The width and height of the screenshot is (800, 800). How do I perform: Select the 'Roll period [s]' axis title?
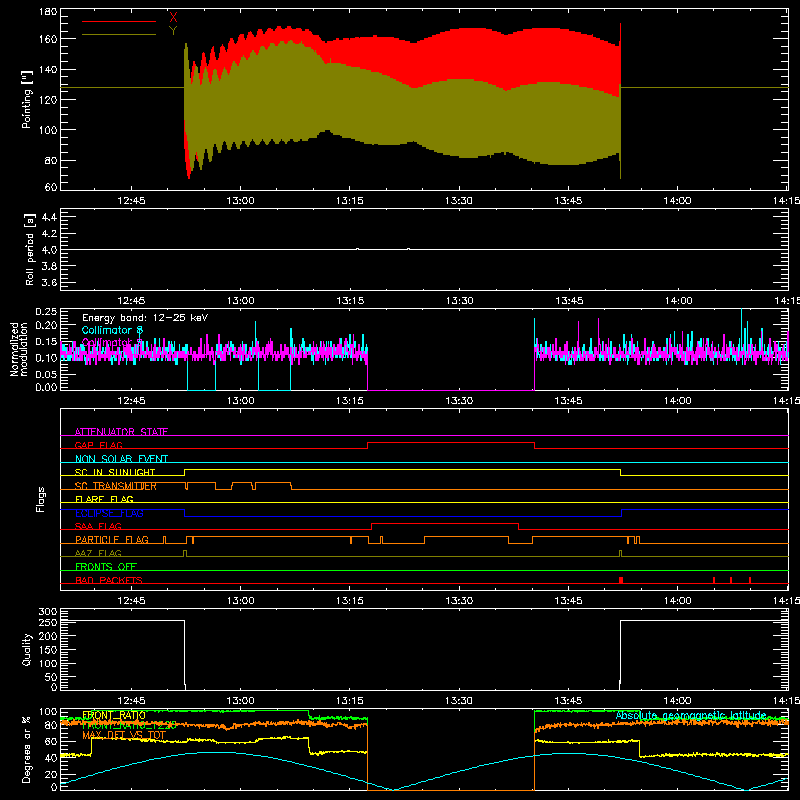[29, 249]
